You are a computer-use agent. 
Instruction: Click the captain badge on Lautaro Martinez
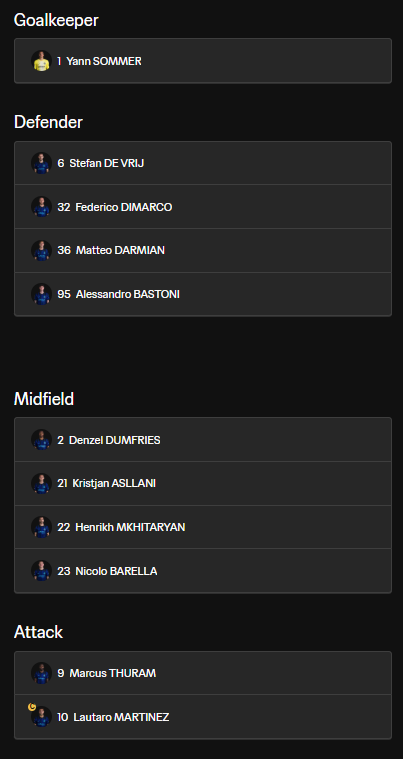click(x=32, y=707)
